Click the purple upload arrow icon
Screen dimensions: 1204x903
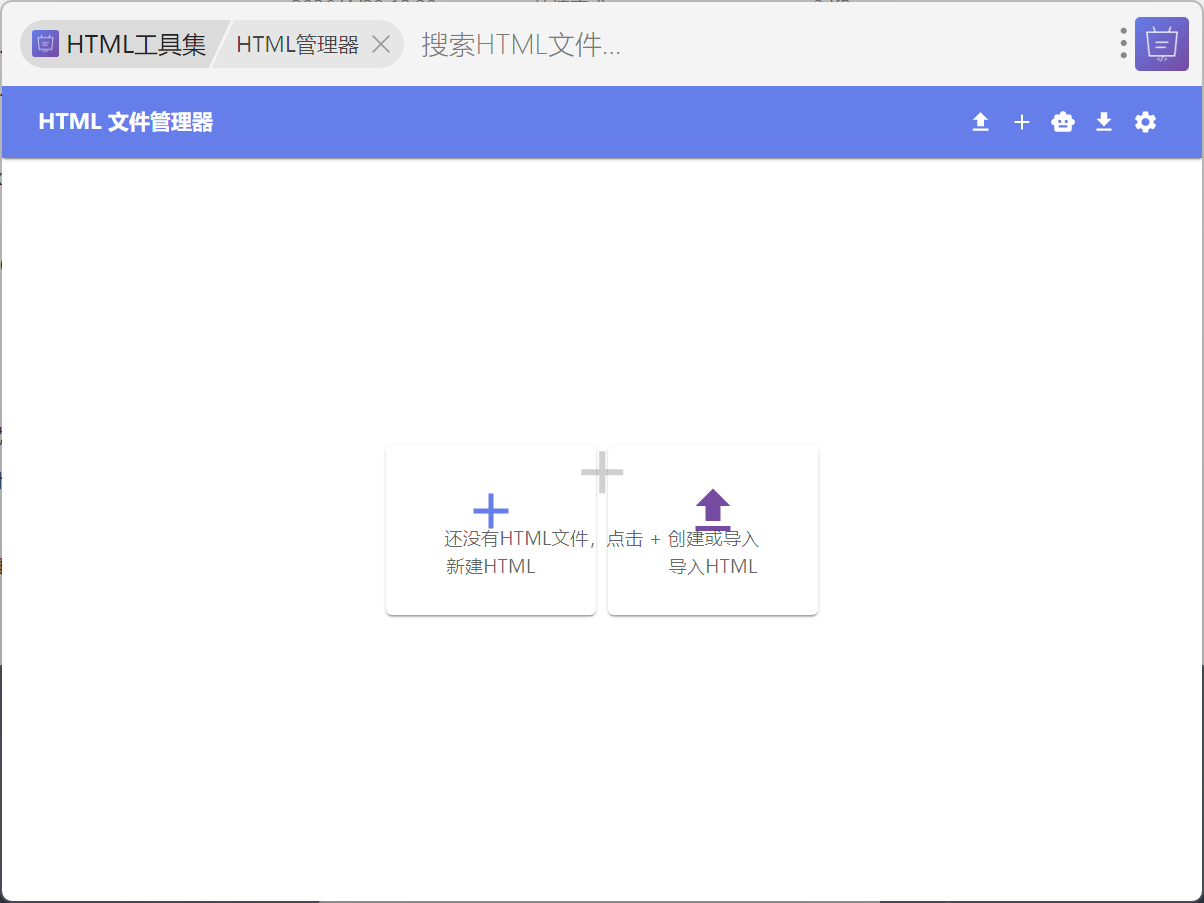pyautogui.click(x=713, y=509)
